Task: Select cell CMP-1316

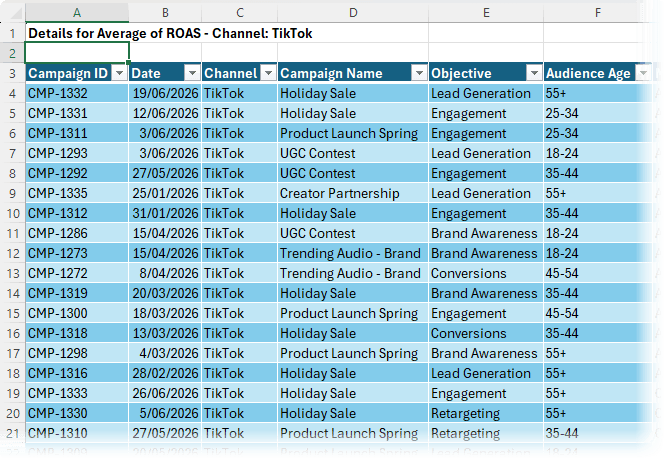Action: tap(77, 373)
